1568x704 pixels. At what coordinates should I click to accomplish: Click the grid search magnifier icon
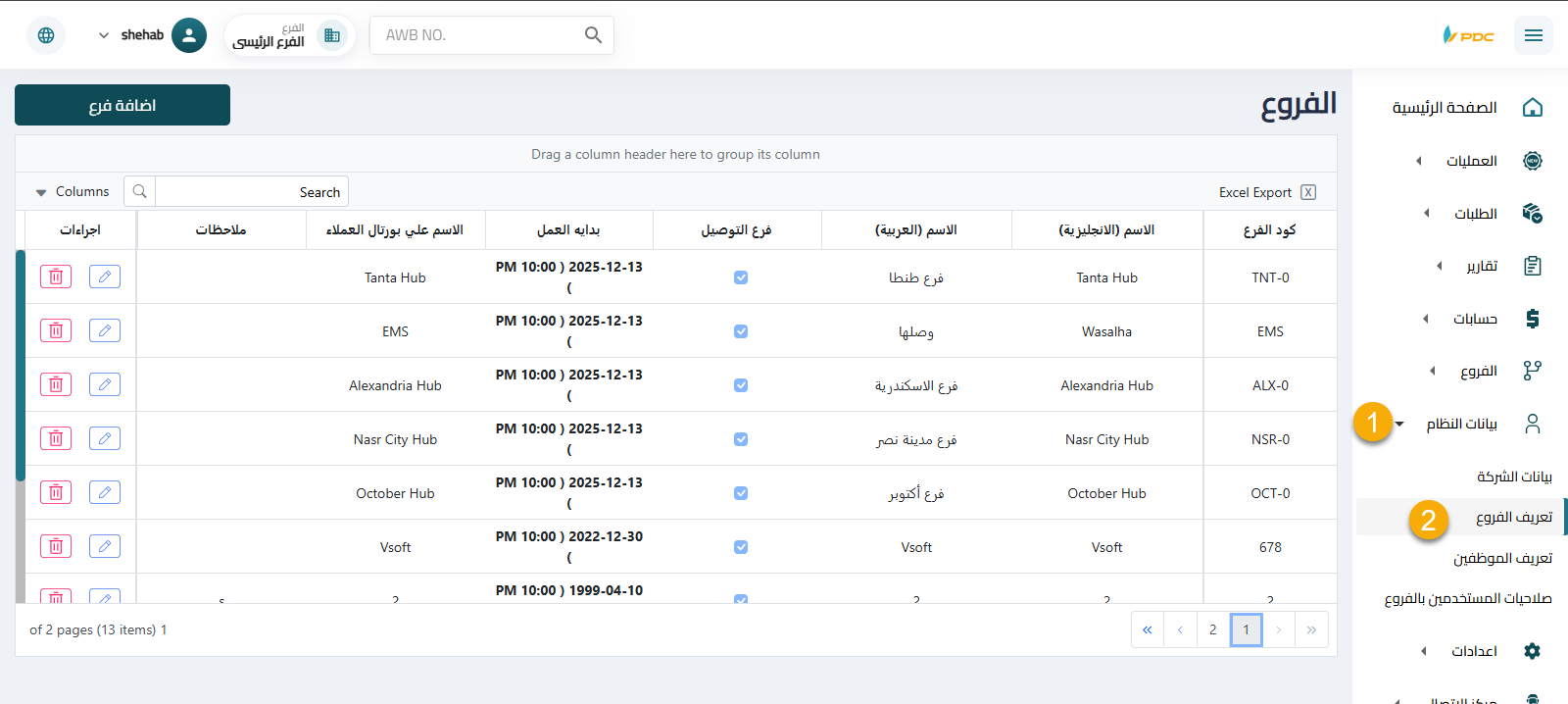pyautogui.click(x=140, y=191)
